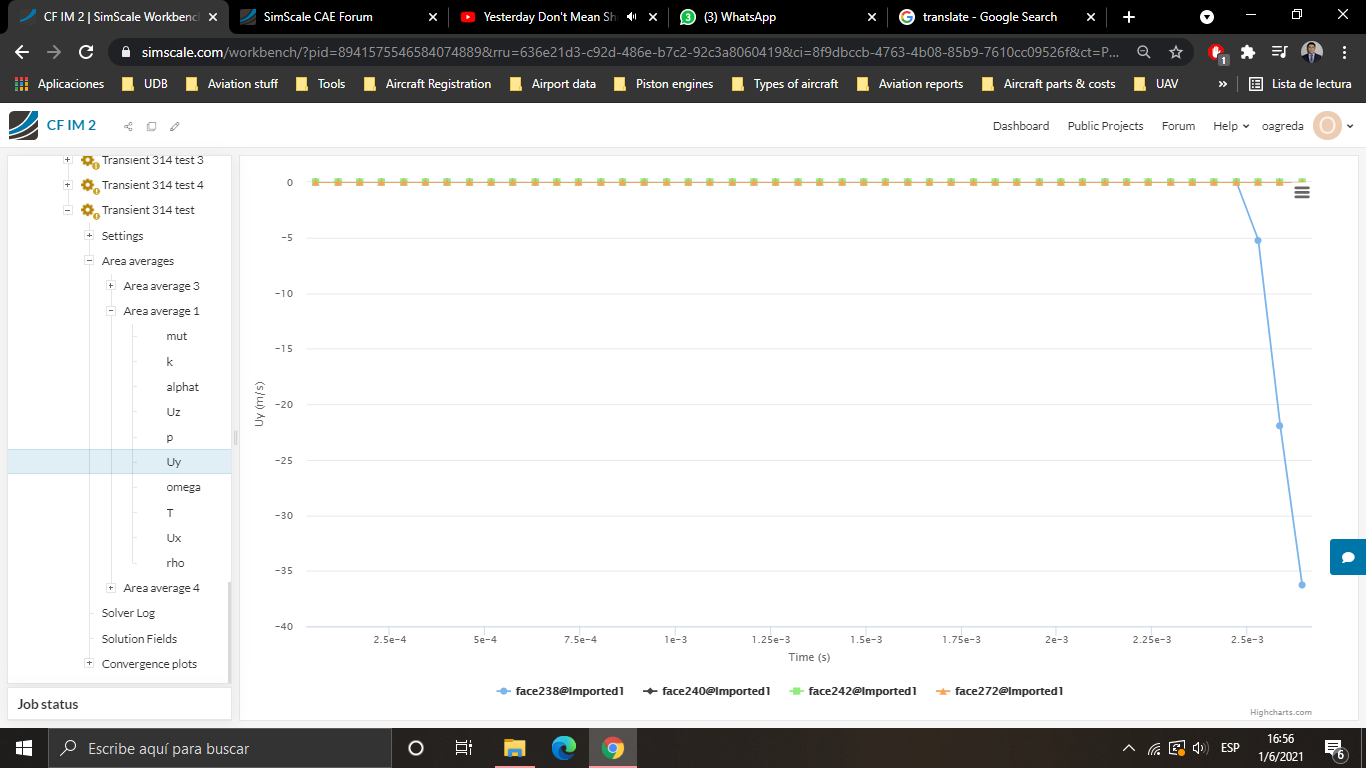Expand the Transient 314 test 4 node
Image resolution: width=1366 pixels, height=768 pixels.
pos(68,185)
